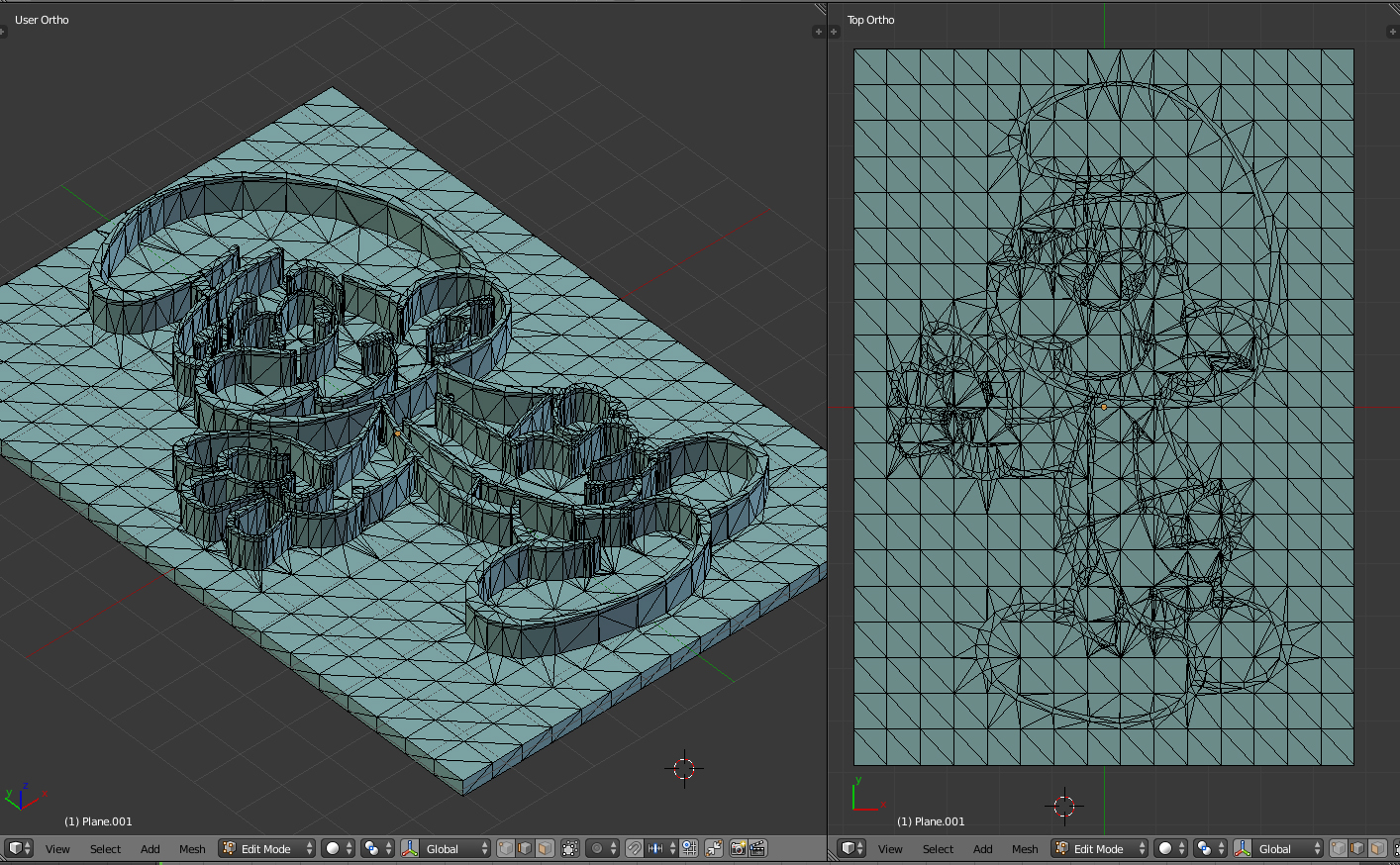
Task: Open Global orientation dropdown in left viewport
Action: pyautogui.click(x=455, y=848)
